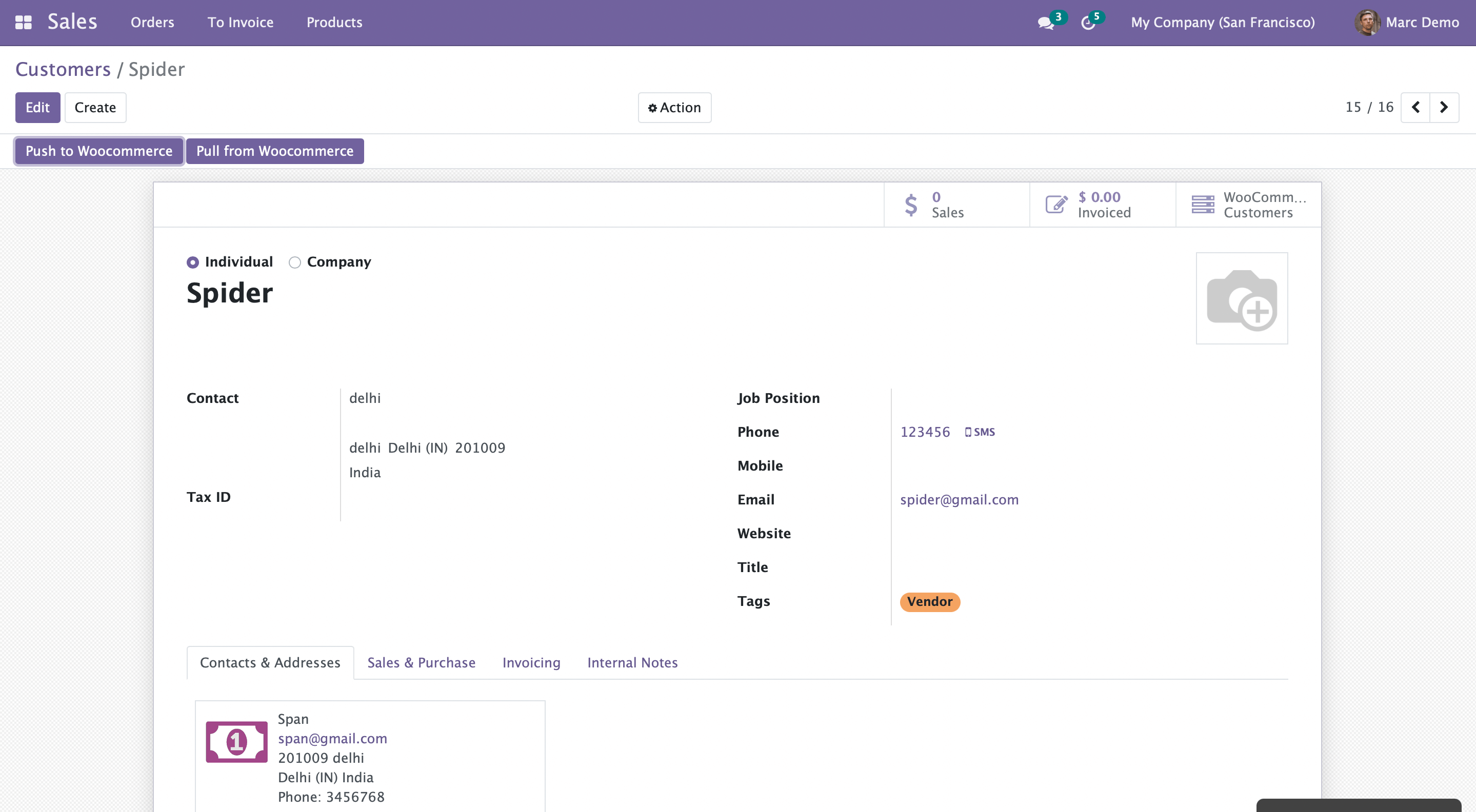This screenshot has height=812, width=1476.
Task: Click the Push to Woocommerce button
Action: click(x=98, y=151)
